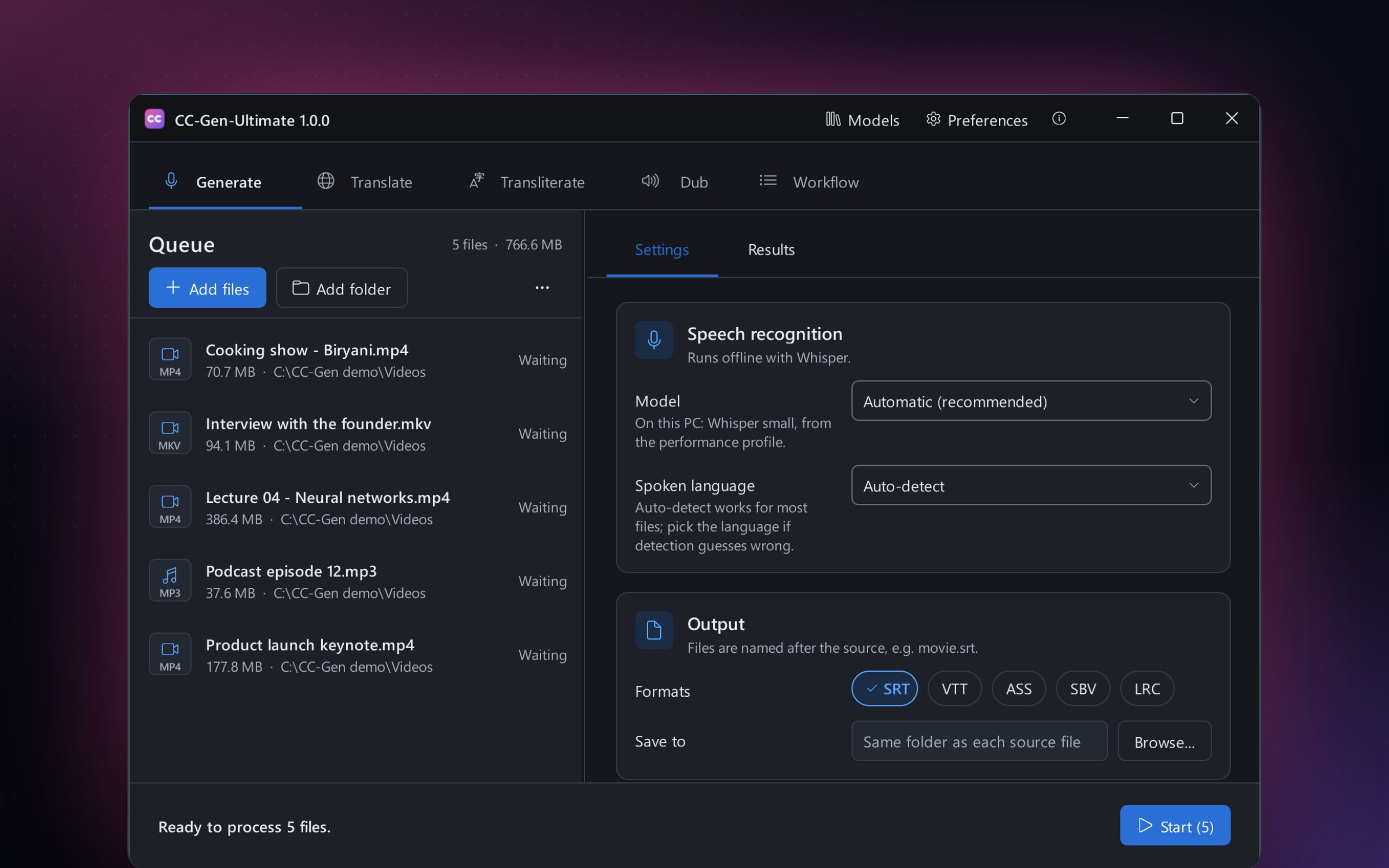Click the Save to folder field
1389x868 pixels.
(x=979, y=741)
